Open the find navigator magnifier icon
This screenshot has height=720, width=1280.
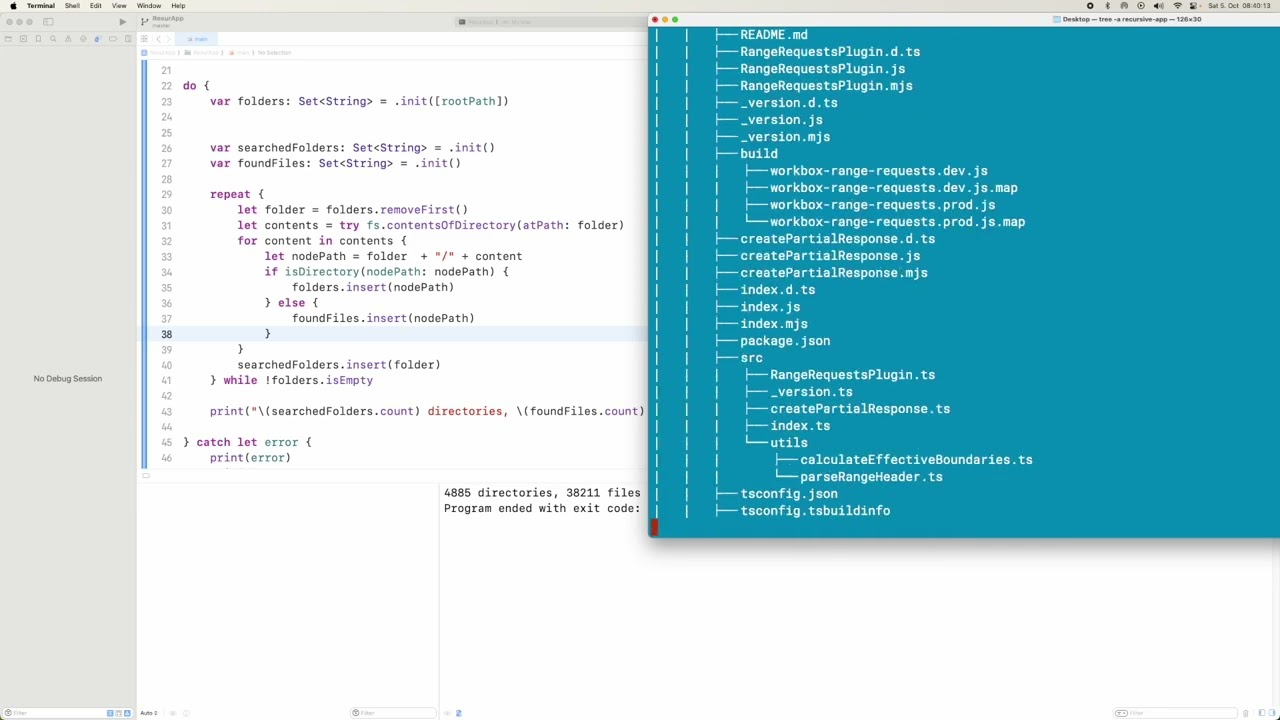53,39
